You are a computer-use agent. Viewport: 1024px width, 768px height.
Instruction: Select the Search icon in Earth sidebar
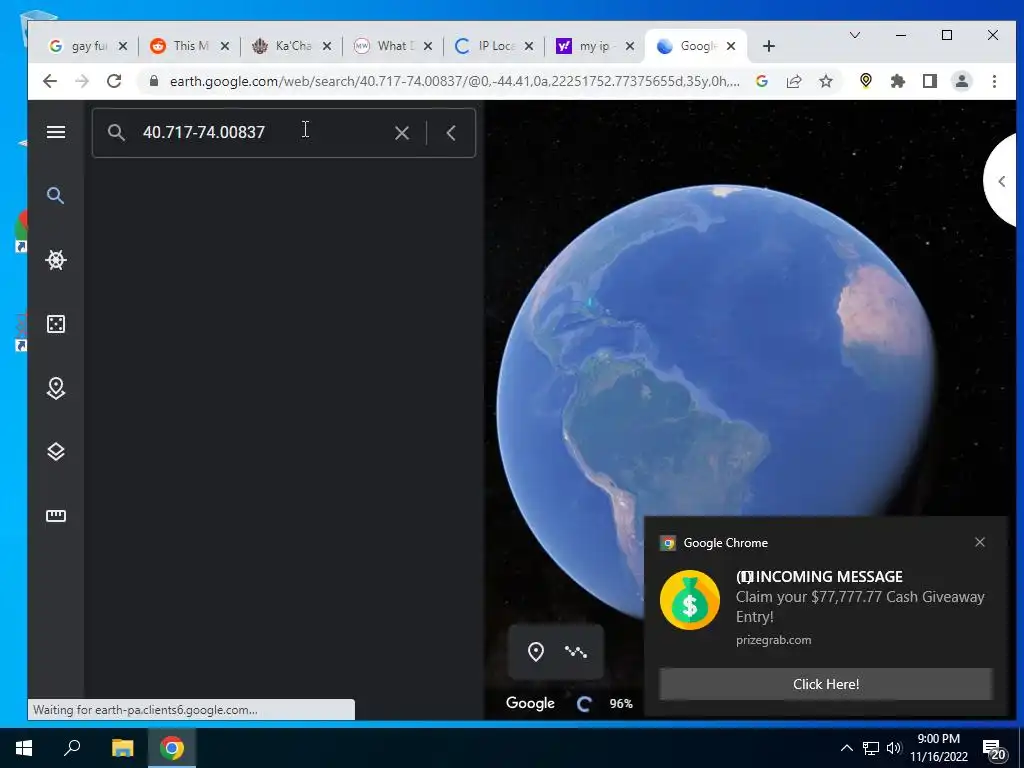click(56, 195)
